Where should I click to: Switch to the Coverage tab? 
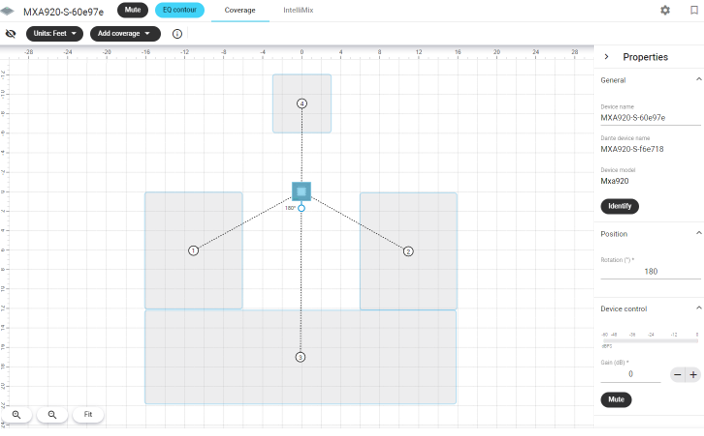(x=239, y=10)
